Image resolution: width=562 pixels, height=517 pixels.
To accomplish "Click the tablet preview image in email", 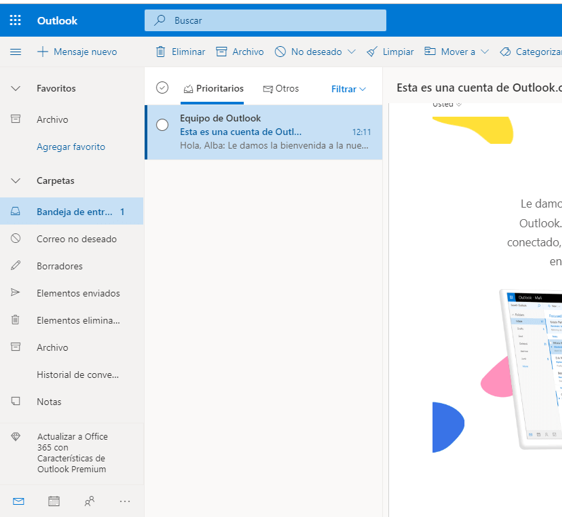I will pyautogui.click(x=530, y=369).
